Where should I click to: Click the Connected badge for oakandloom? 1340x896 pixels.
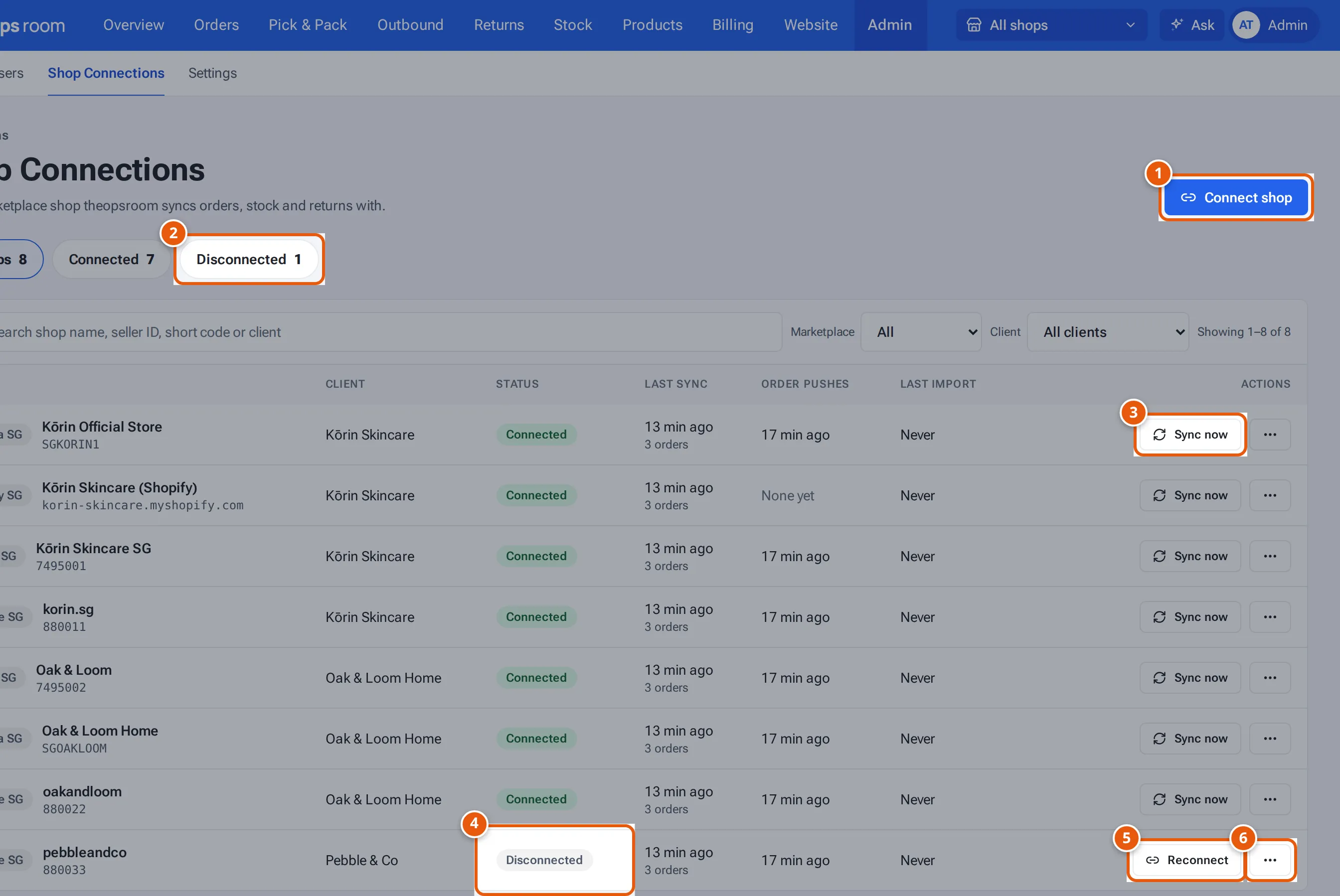tap(536, 799)
